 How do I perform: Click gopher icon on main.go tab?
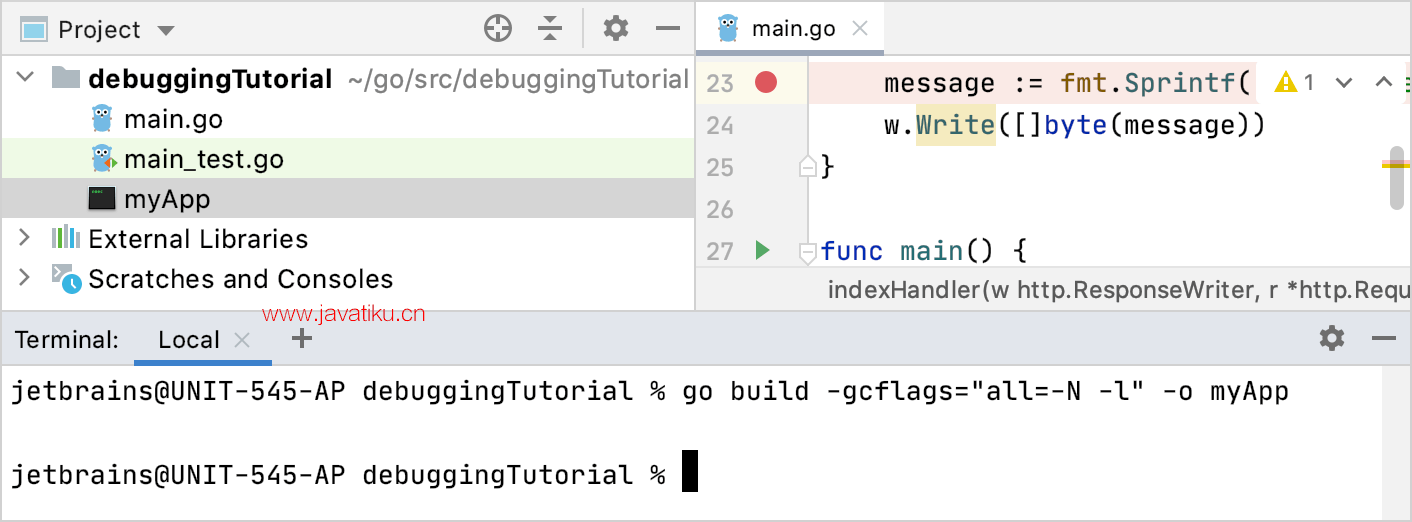click(x=729, y=28)
